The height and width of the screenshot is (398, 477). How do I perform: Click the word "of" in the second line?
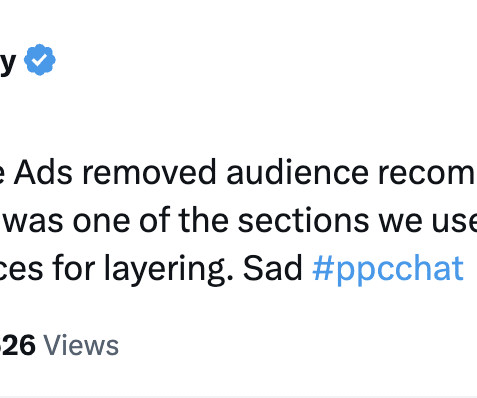(x=155, y=220)
